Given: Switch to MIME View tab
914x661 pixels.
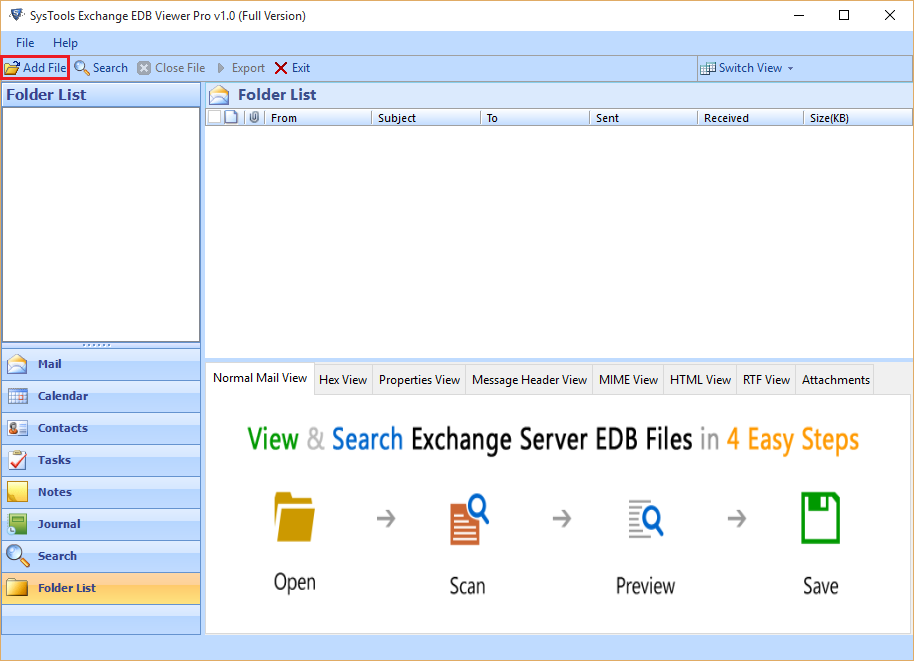Looking at the screenshot, I should (628, 380).
